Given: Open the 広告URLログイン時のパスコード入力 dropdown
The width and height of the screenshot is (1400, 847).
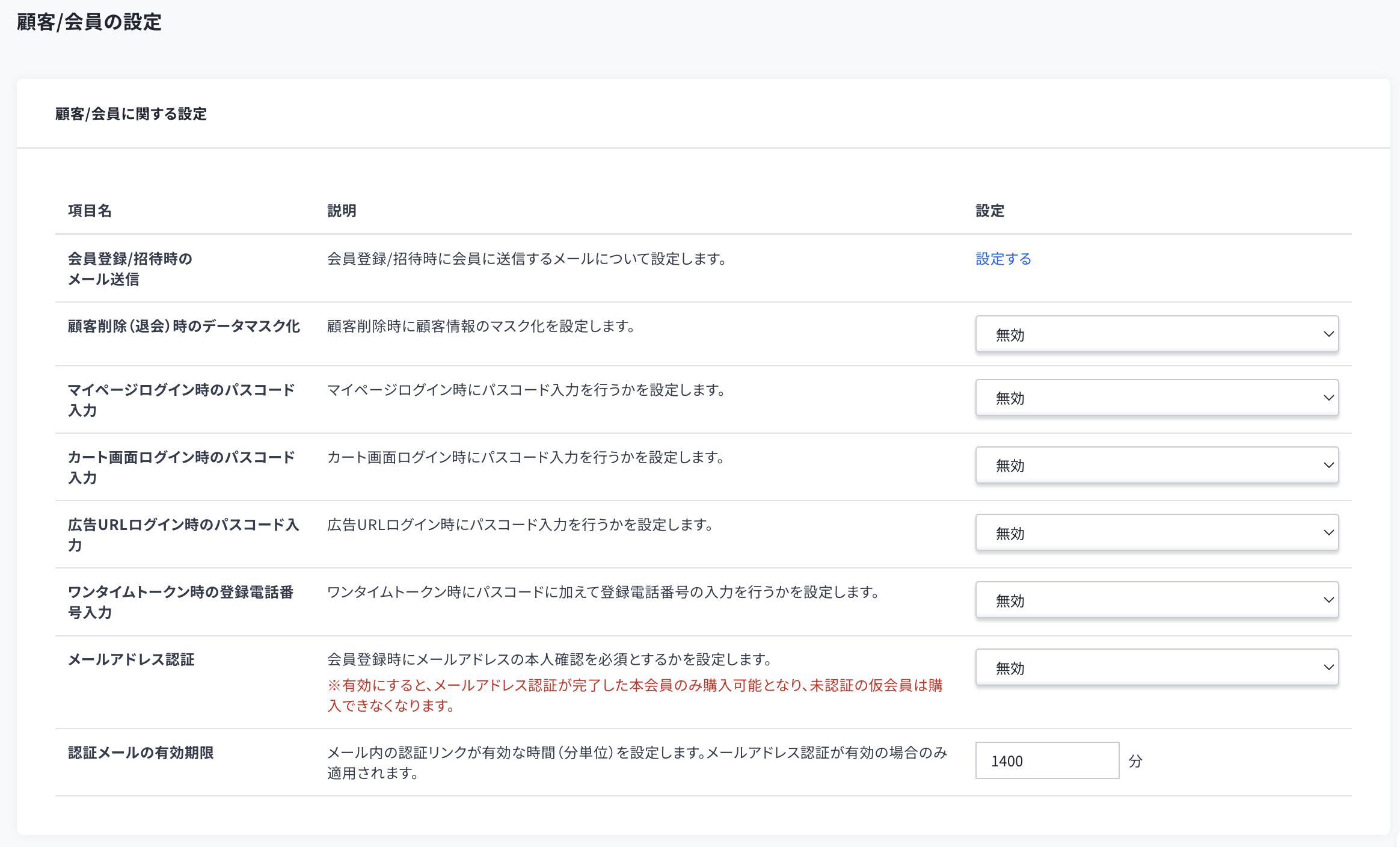Looking at the screenshot, I should tap(1156, 532).
